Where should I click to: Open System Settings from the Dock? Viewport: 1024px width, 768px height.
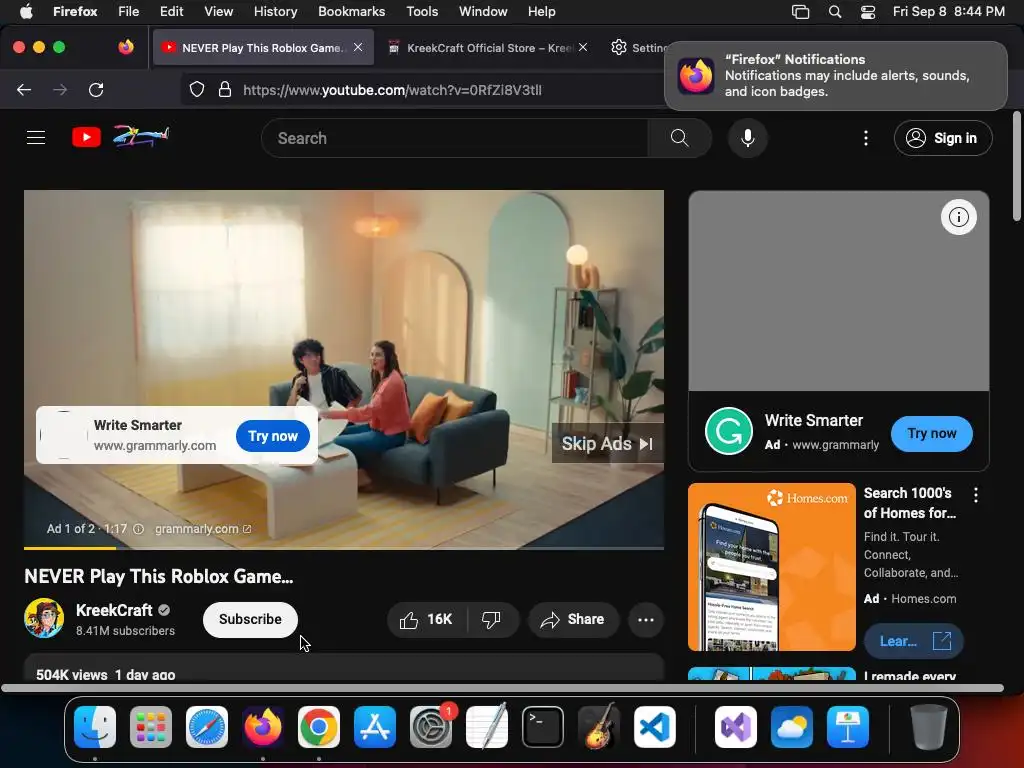pos(431,727)
